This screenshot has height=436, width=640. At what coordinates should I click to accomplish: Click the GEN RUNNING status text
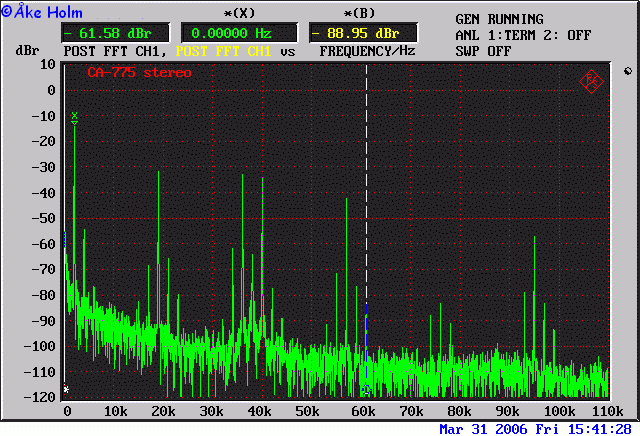tap(499, 19)
